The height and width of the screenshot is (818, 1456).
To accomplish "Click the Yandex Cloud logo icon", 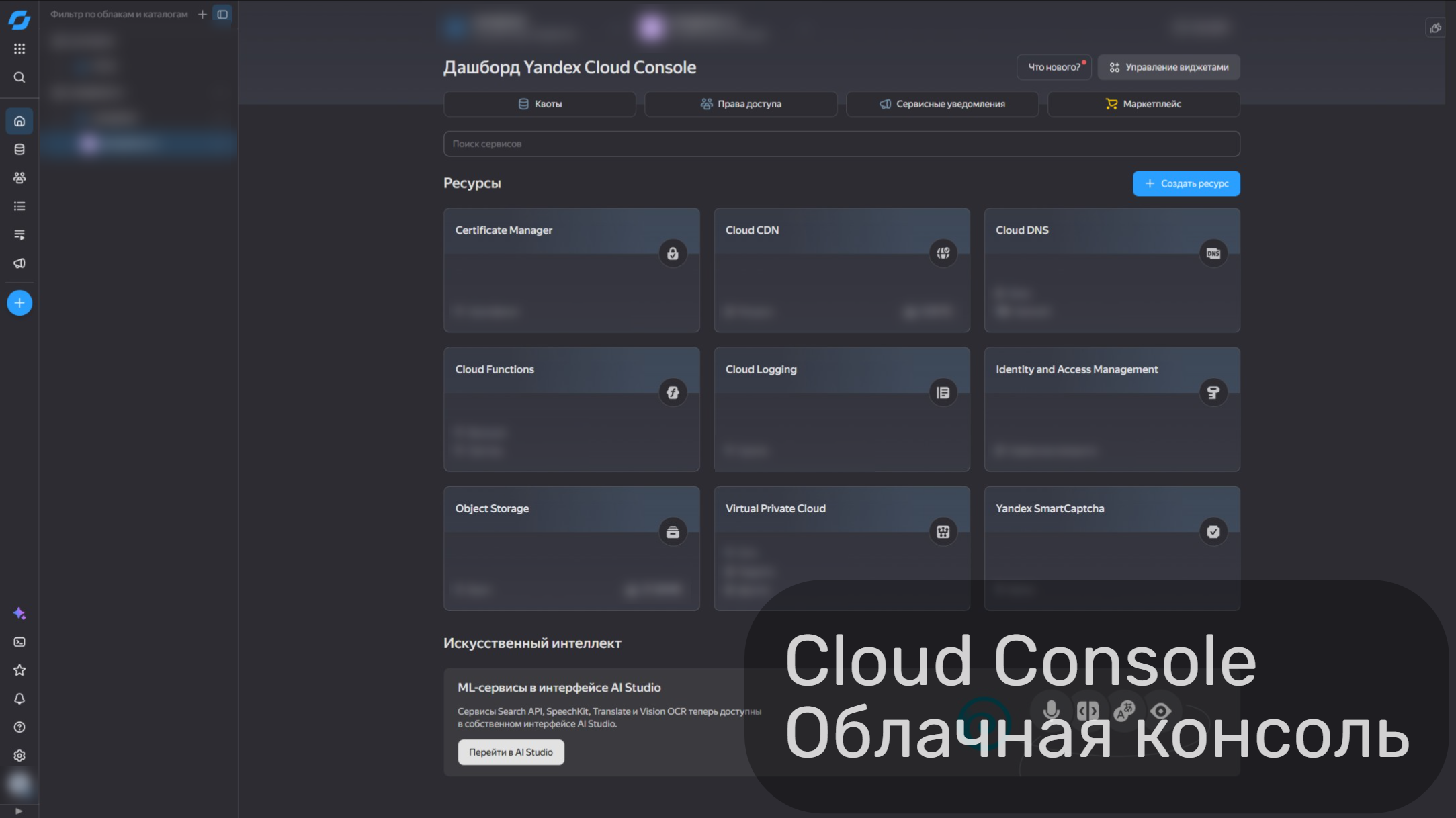I will point(19,20).
